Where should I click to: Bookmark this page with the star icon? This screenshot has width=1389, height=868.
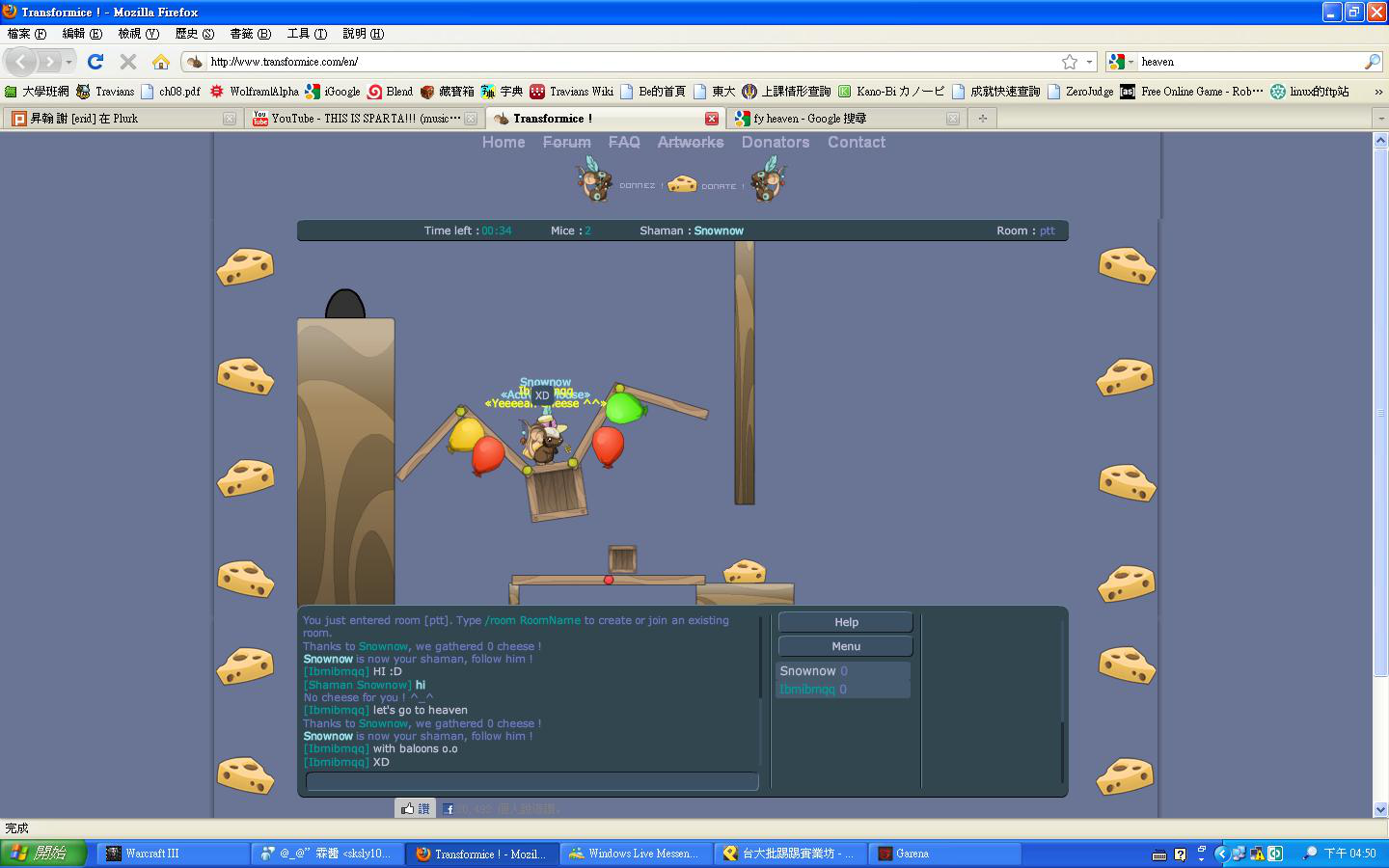[x=1070, y=62]
